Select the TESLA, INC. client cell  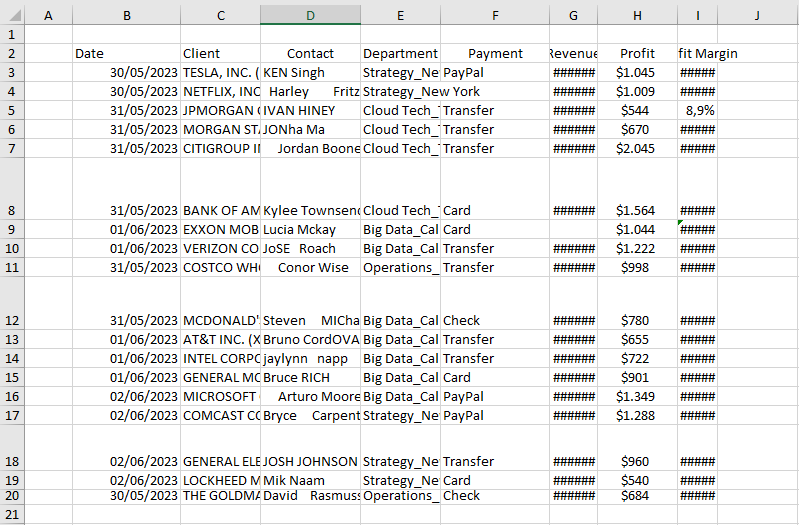coord(220,72)
